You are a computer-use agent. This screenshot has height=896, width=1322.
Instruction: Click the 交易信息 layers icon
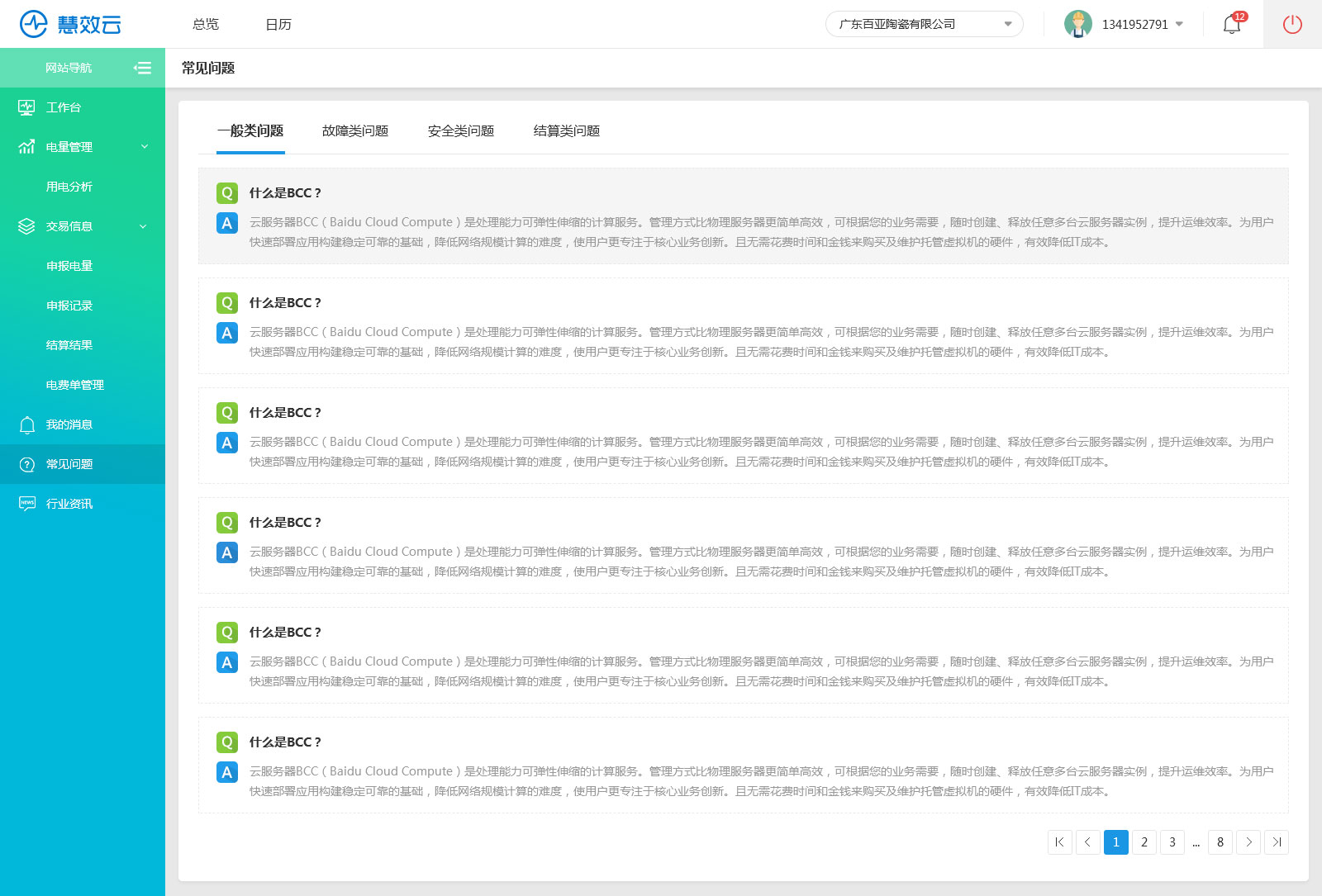(x=26, y=226)
